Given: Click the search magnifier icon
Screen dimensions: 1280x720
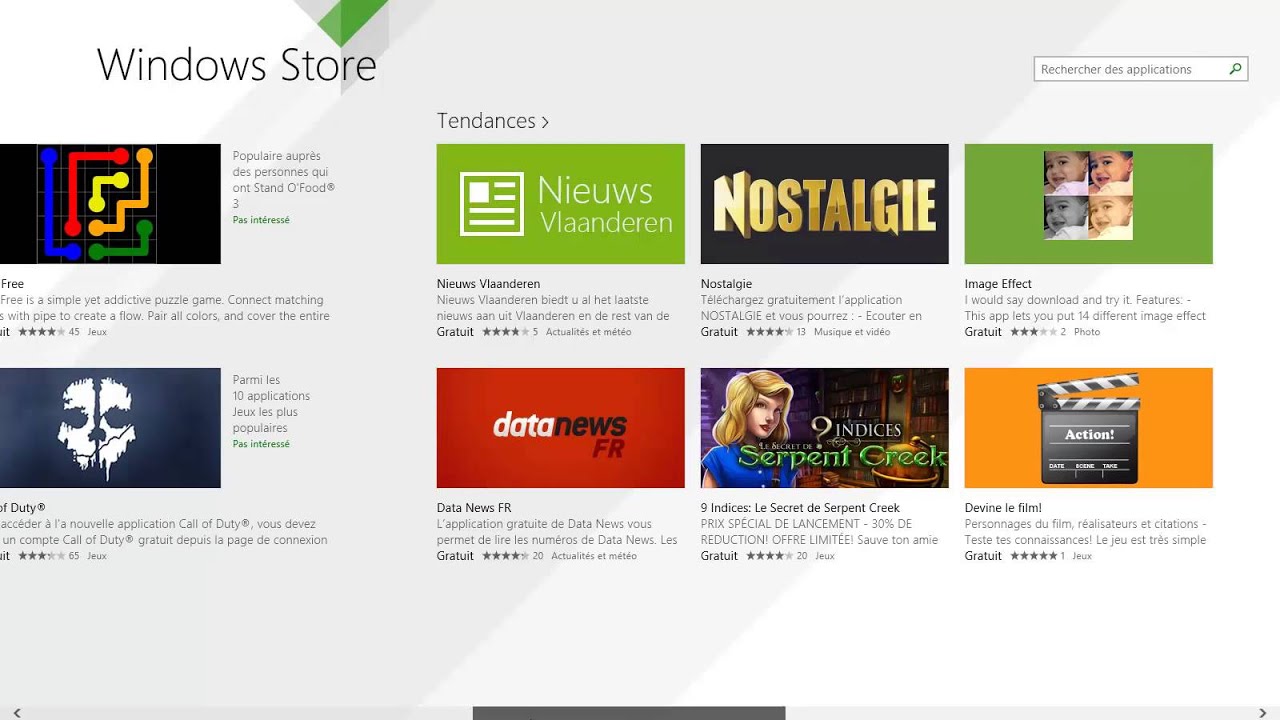Looking at the screenshot, I should click(1235, 69).
